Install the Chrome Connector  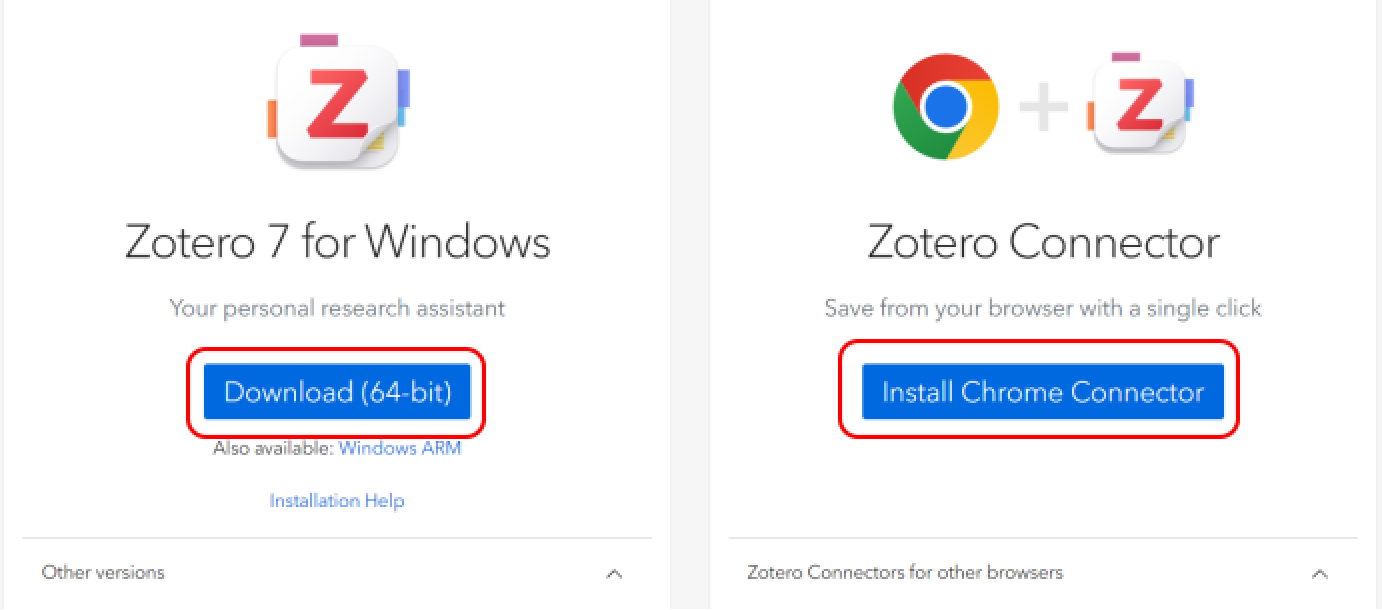click(1042, 391)
